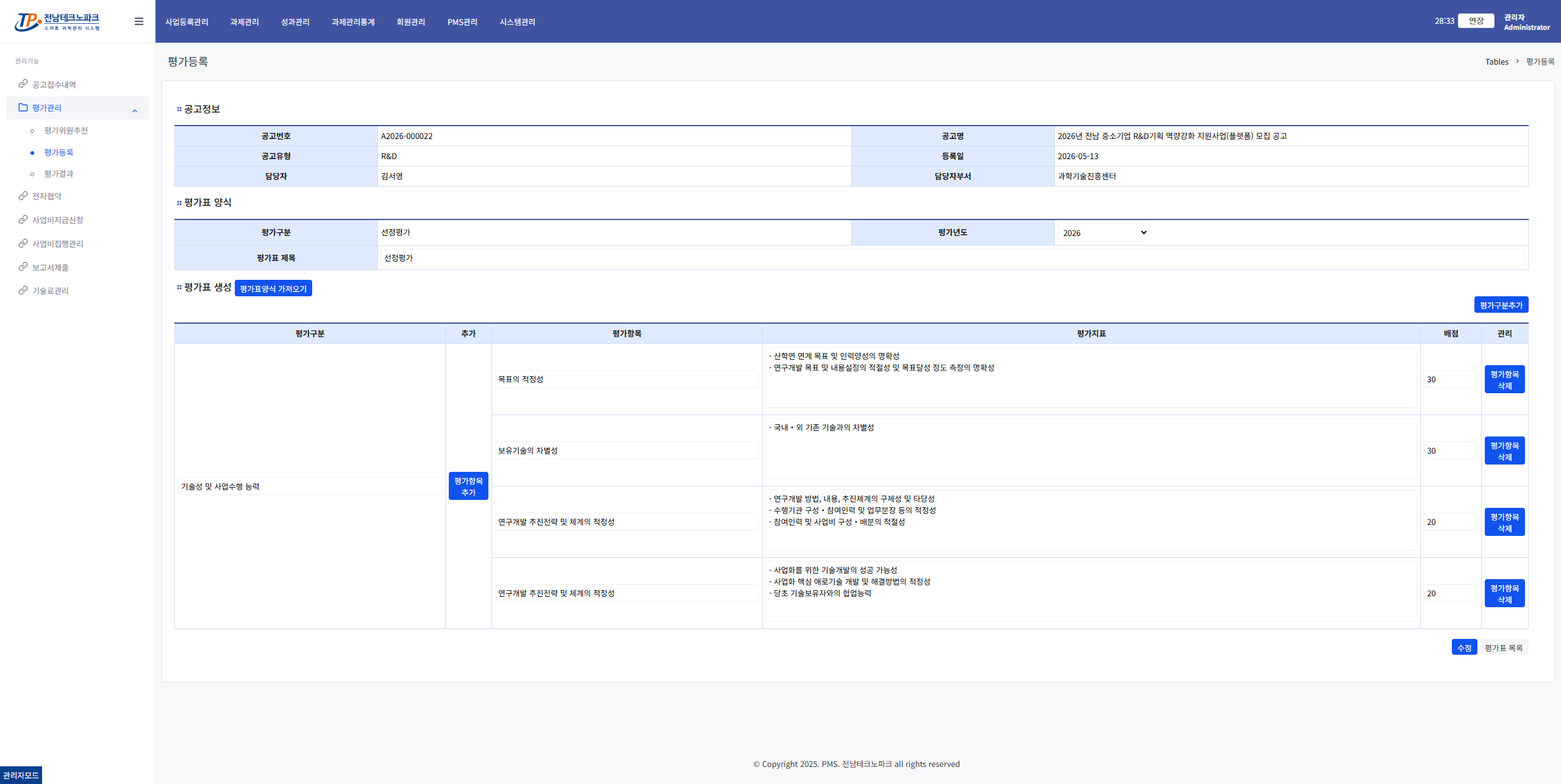Click the 전남테크노파크 logo
Image resolution: width=1561 pixels, height=784 pixels.
click(x=57, y=21)
